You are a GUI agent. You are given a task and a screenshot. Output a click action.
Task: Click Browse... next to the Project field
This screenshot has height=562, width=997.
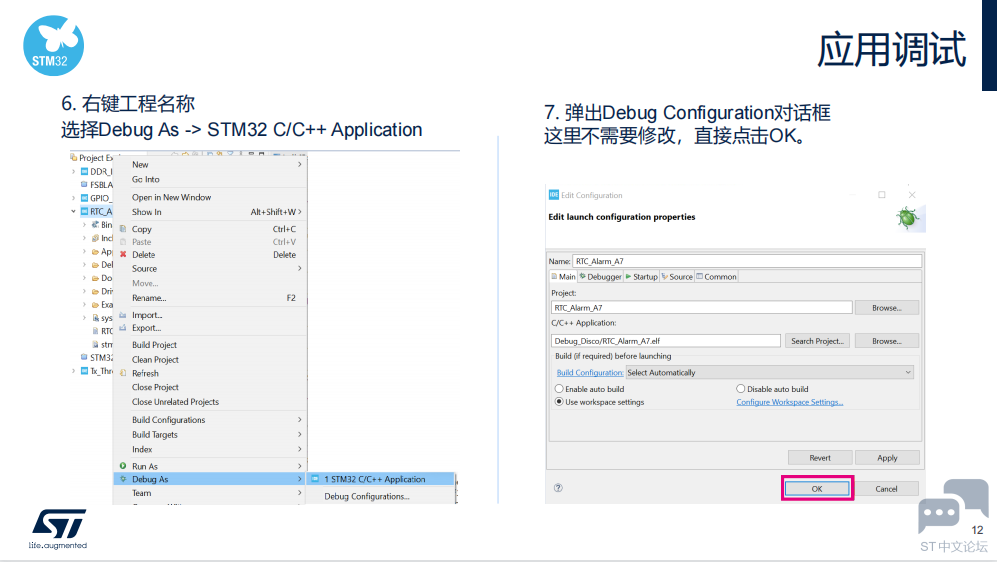(x=887, y=308)
